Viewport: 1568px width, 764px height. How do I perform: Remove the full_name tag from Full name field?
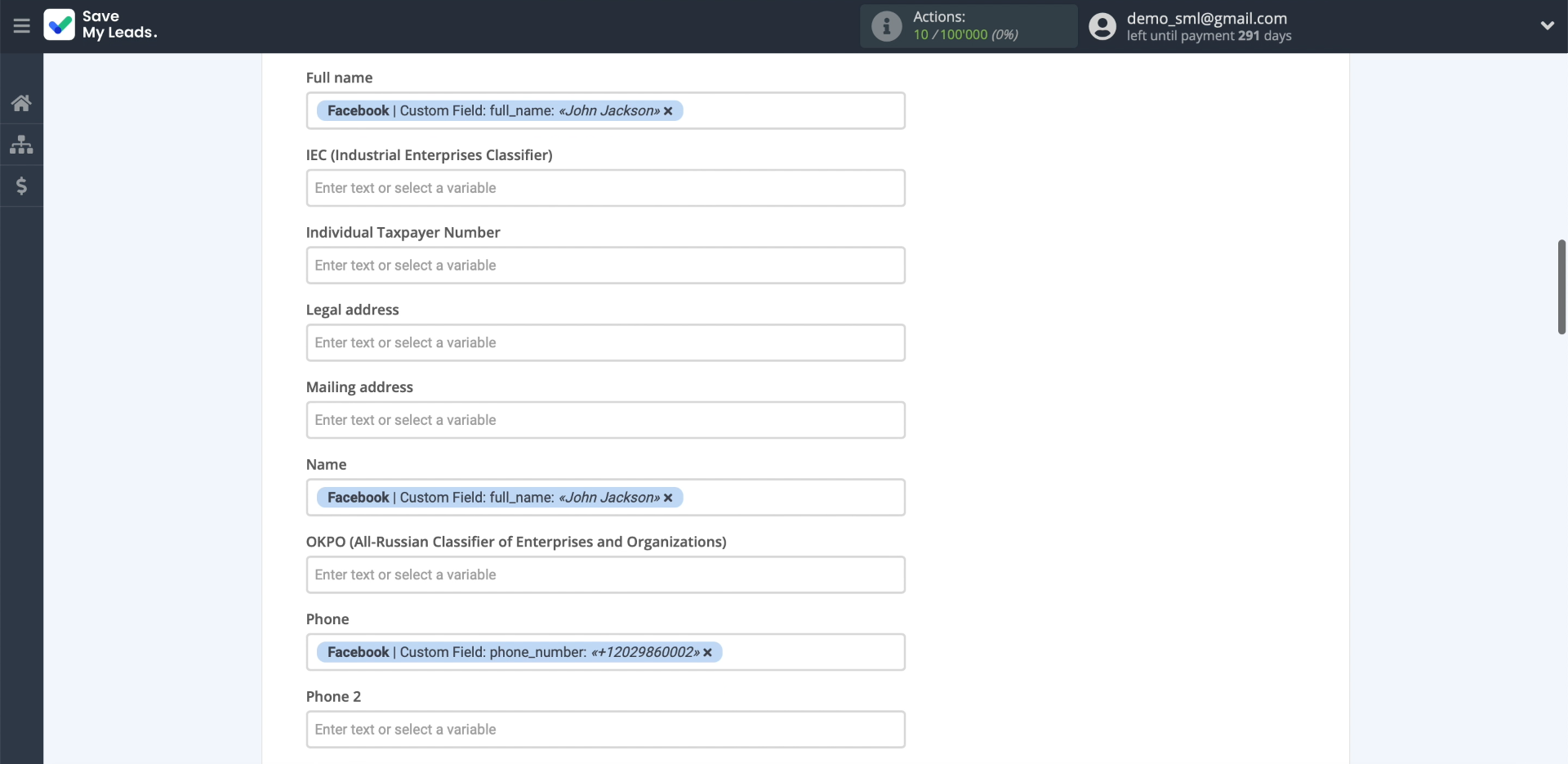(668, 111)
